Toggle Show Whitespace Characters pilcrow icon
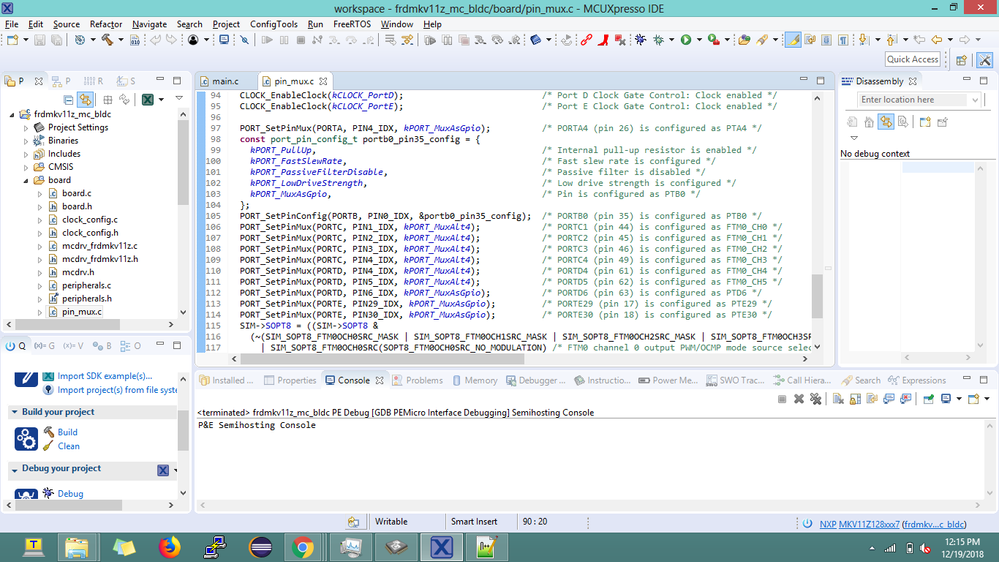 pyautogui.click(x=844, y=40)
